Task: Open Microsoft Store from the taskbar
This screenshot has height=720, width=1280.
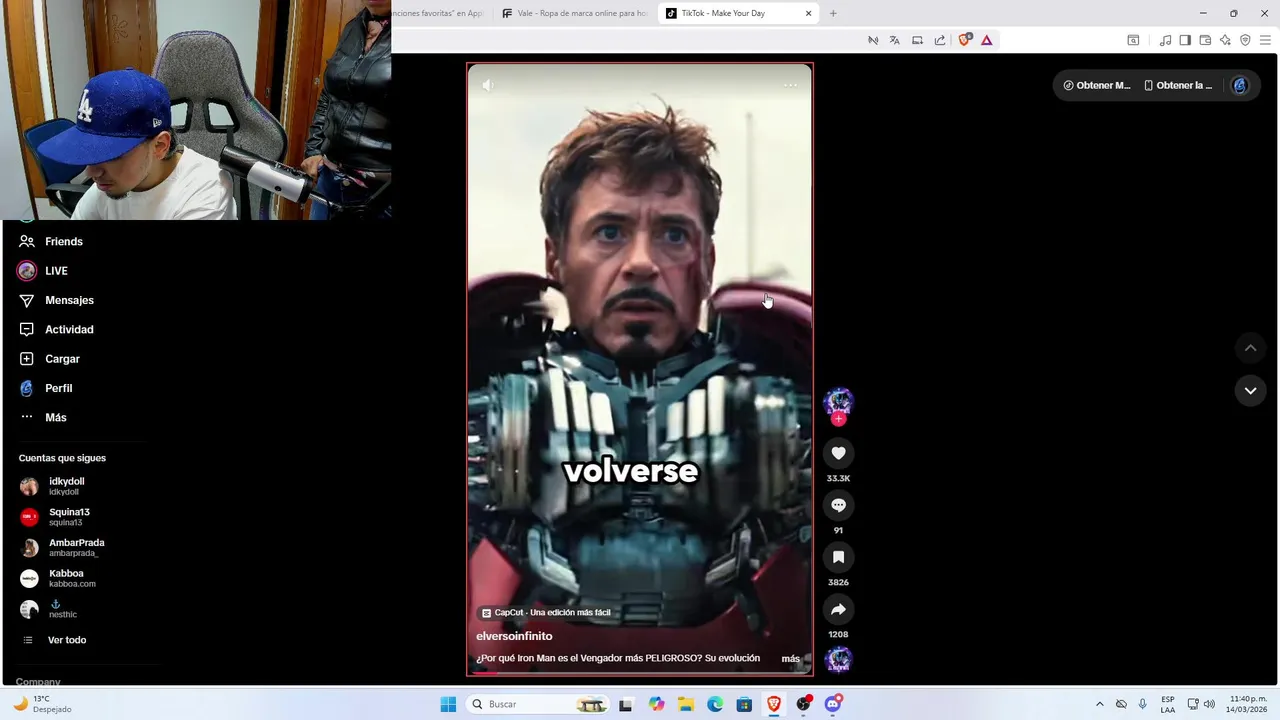Action: point(744,704)
